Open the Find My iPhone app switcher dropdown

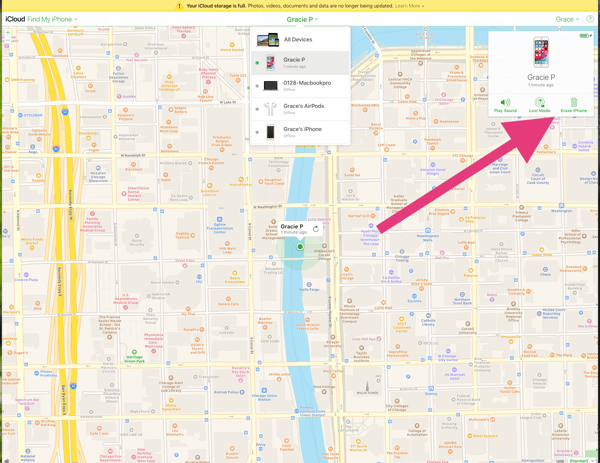pyautogui.click(x=52, y=19)
